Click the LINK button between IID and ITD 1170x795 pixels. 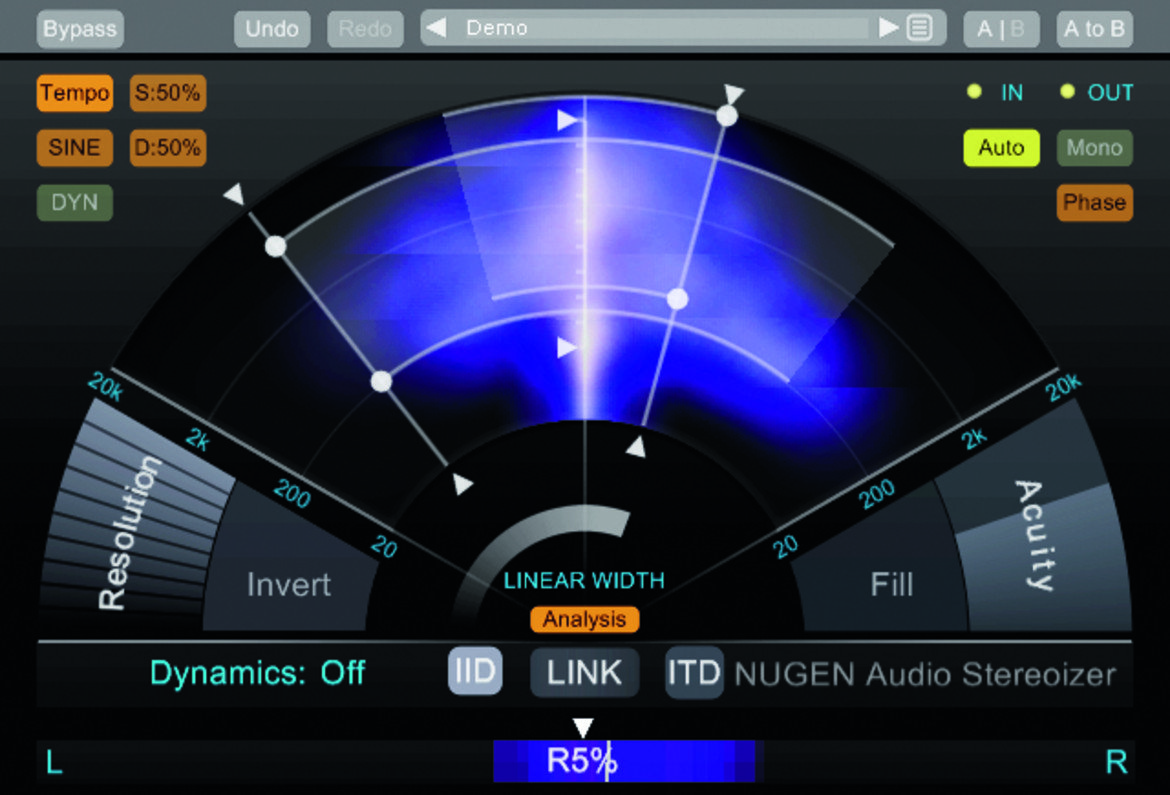coord(584,673)
